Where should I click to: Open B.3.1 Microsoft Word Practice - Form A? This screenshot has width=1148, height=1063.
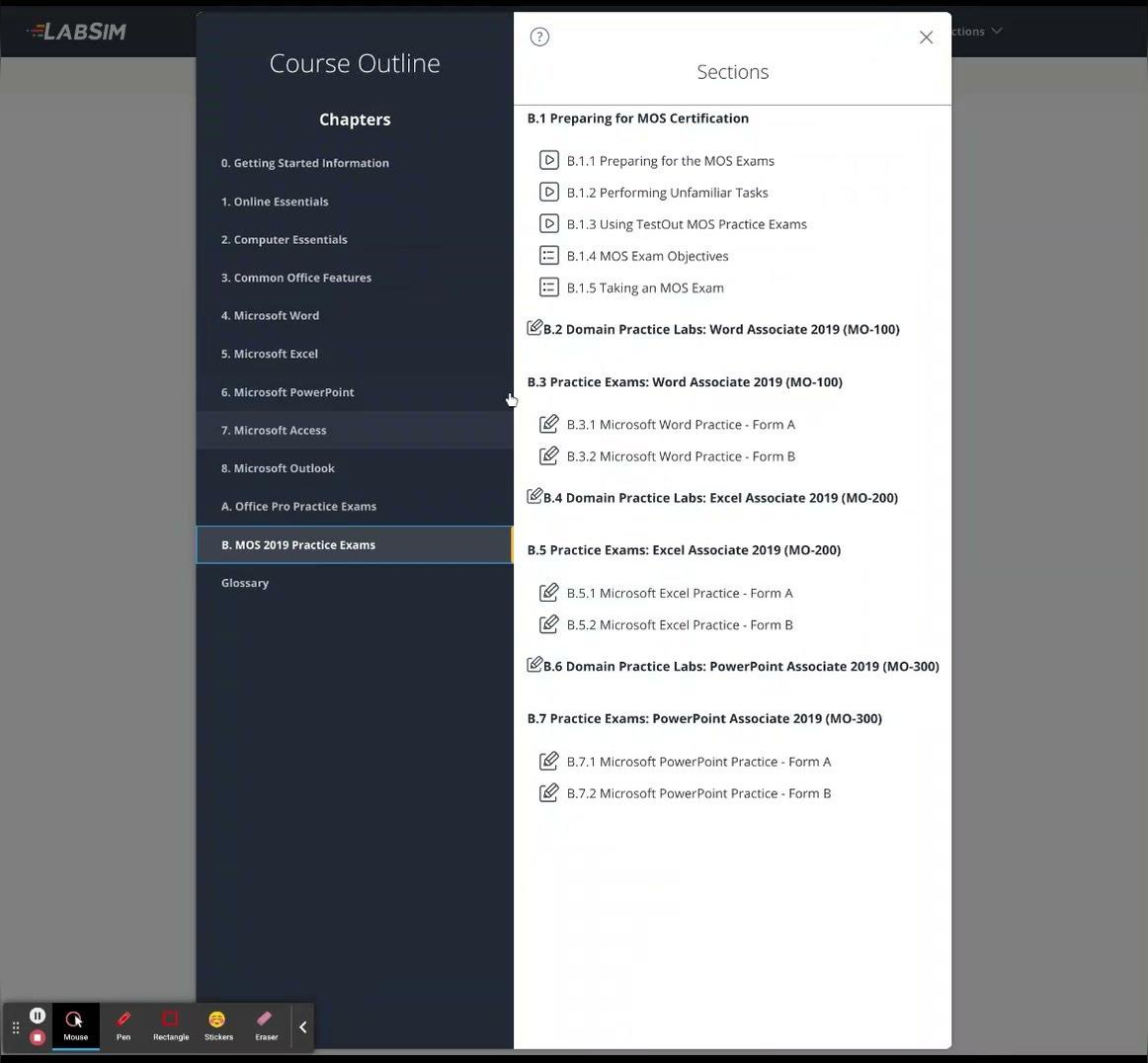(x=680, y=425)
